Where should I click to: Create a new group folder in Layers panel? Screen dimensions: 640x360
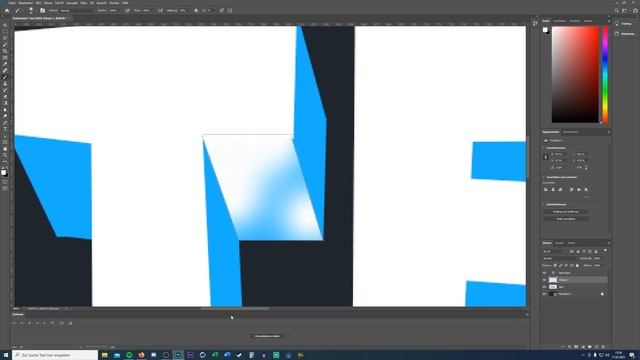(589, 347)
